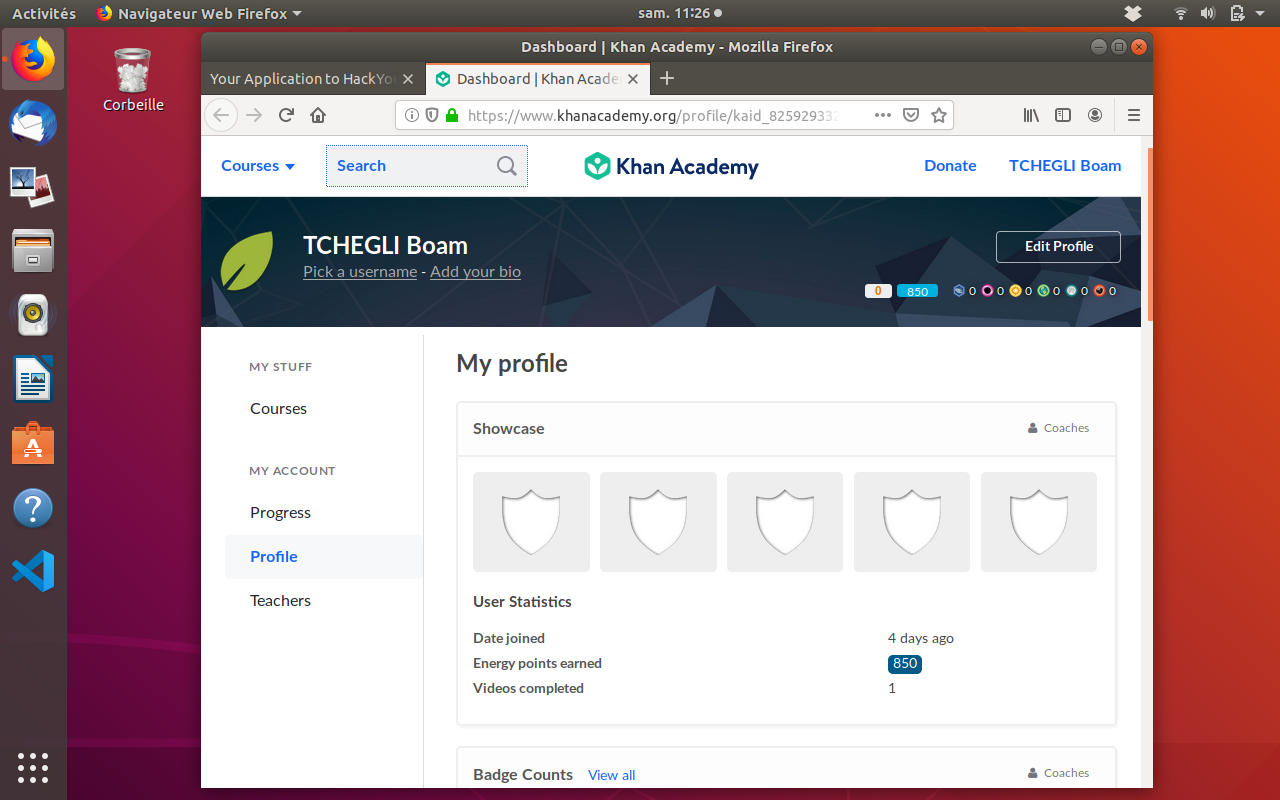
Task: Close the Dashboard Khan Academy tab
Action: pyautogui.click(x=633, y=79)
